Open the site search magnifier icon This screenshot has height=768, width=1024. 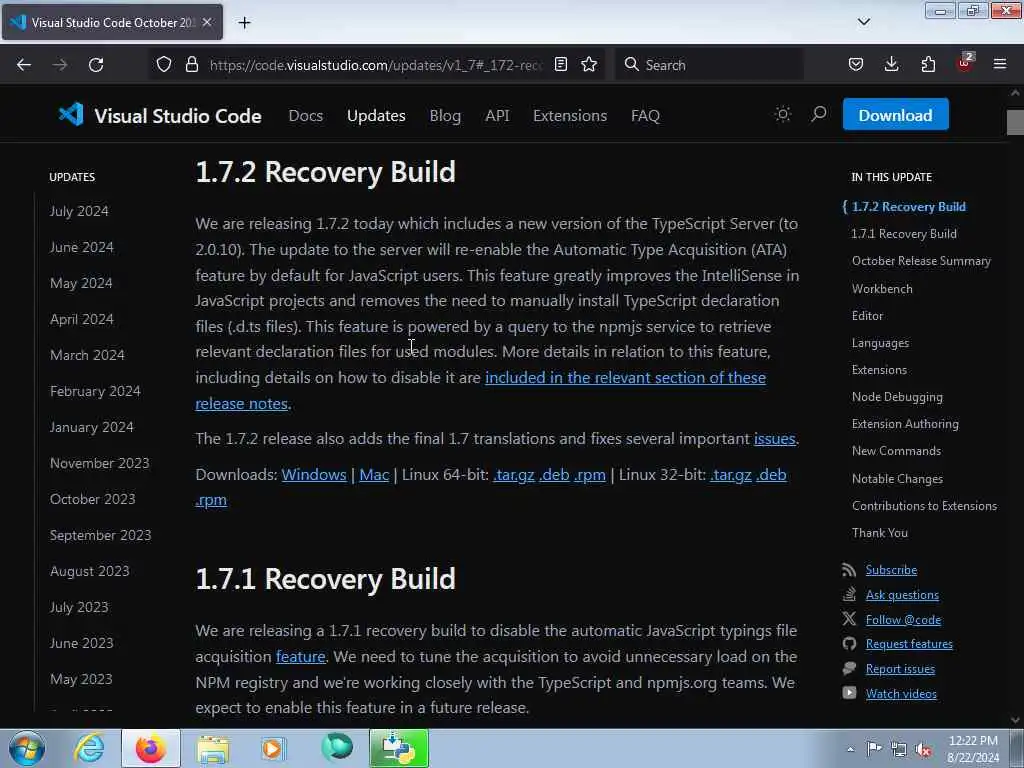(818, 115)
